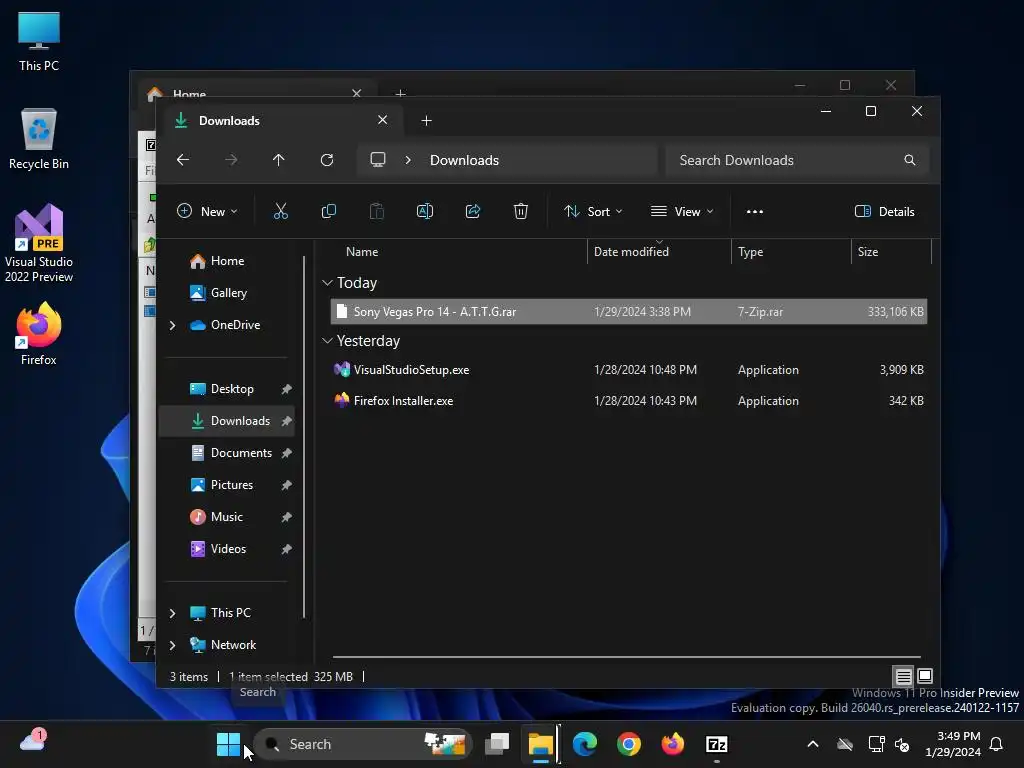Close the Downloads tab

point(383,120)
